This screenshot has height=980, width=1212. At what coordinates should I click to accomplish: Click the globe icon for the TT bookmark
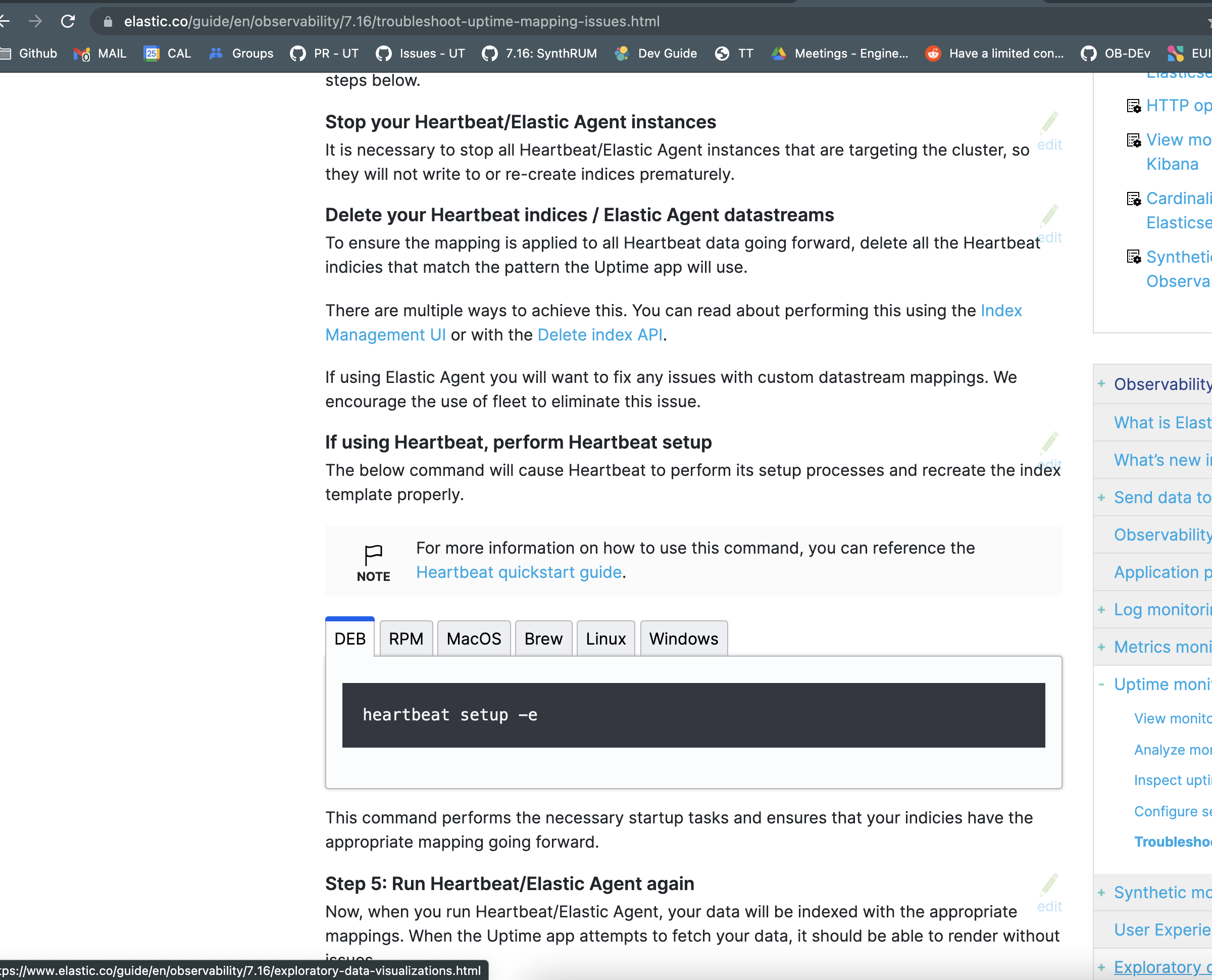tap(721, 54)
